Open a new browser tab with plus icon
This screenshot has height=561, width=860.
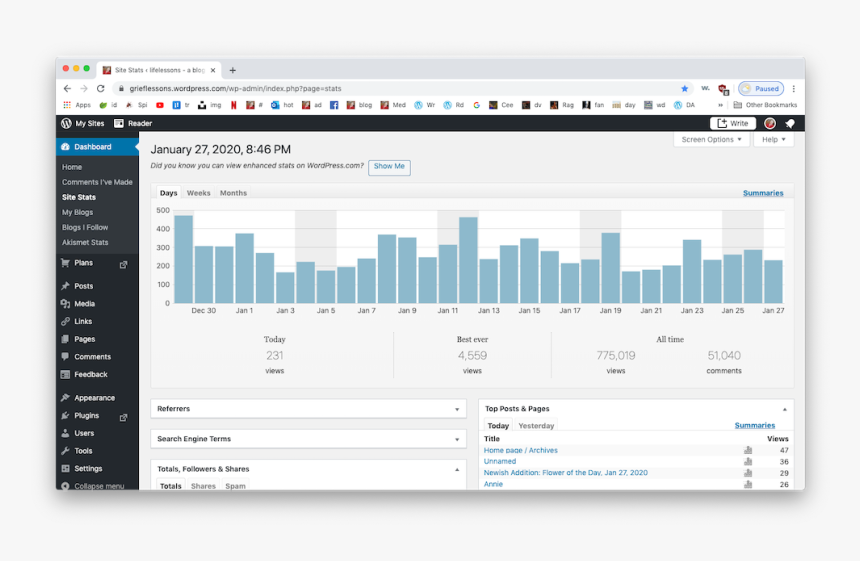pos(233,70)
